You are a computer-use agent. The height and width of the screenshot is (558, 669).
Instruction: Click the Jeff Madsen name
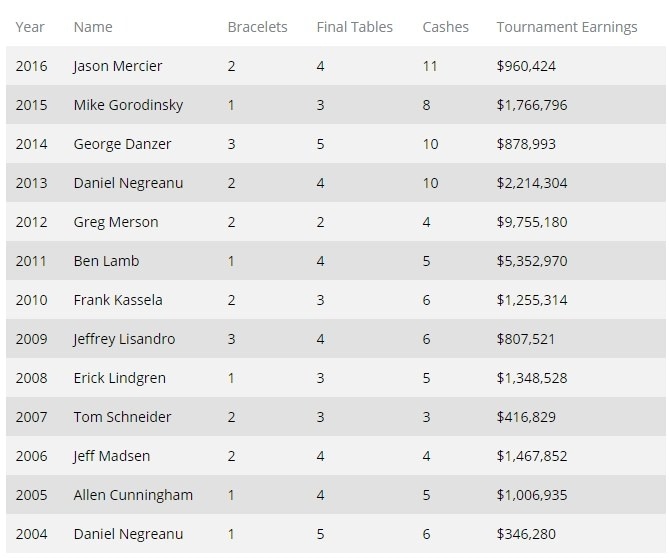click(x=112, y=456)
